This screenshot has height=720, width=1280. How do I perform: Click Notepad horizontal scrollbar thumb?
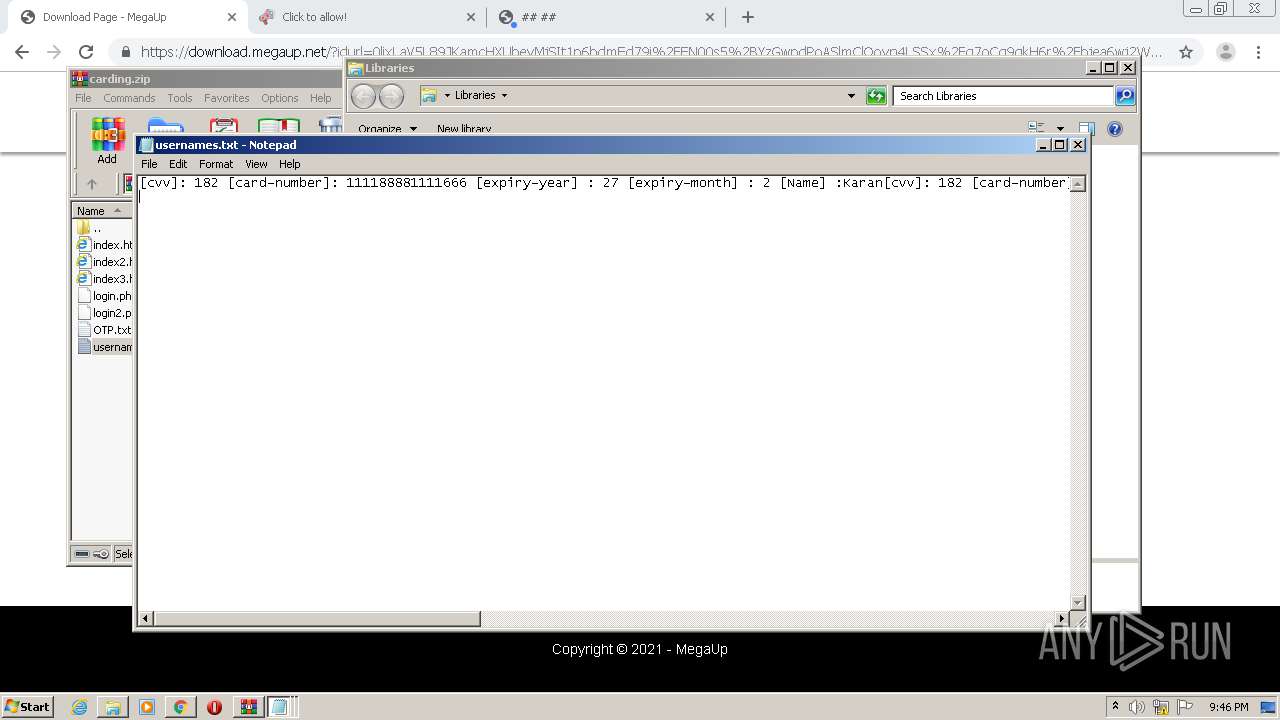tap(317, 619)
